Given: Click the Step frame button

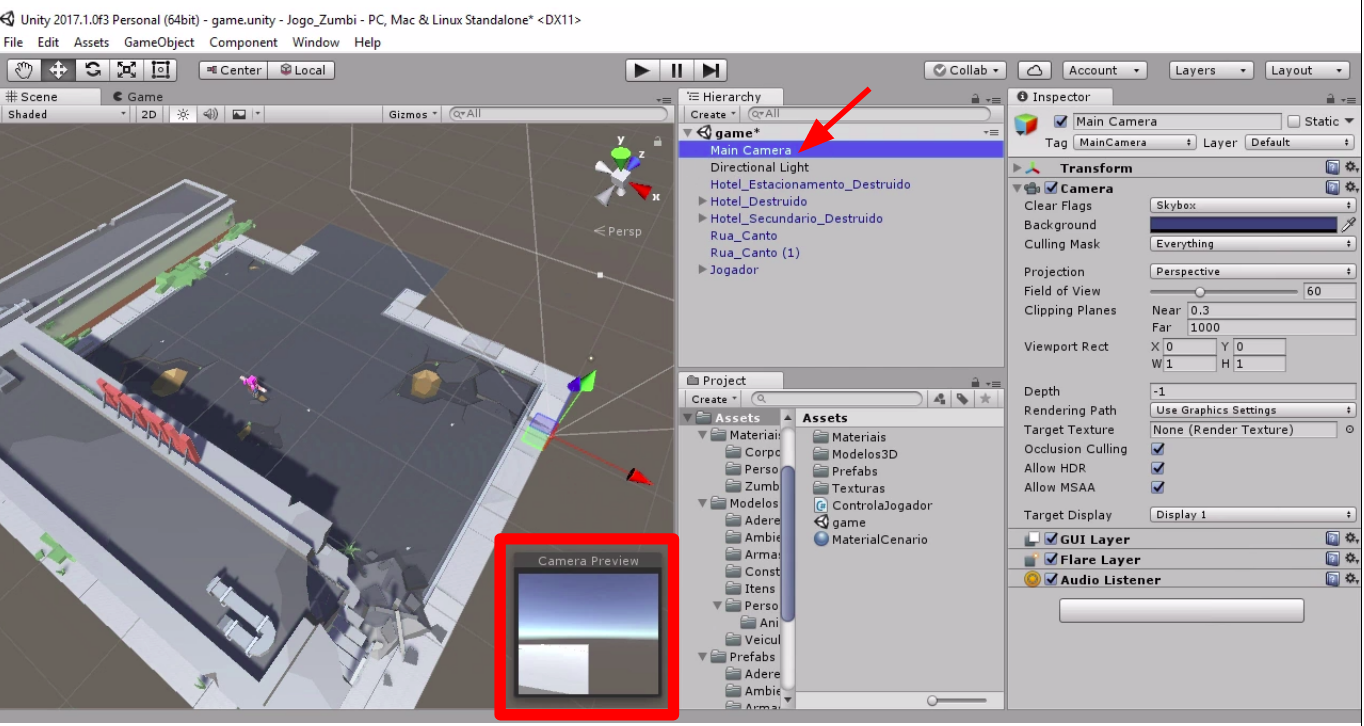Looking at the screenshot, I should [x=711, y=70].
